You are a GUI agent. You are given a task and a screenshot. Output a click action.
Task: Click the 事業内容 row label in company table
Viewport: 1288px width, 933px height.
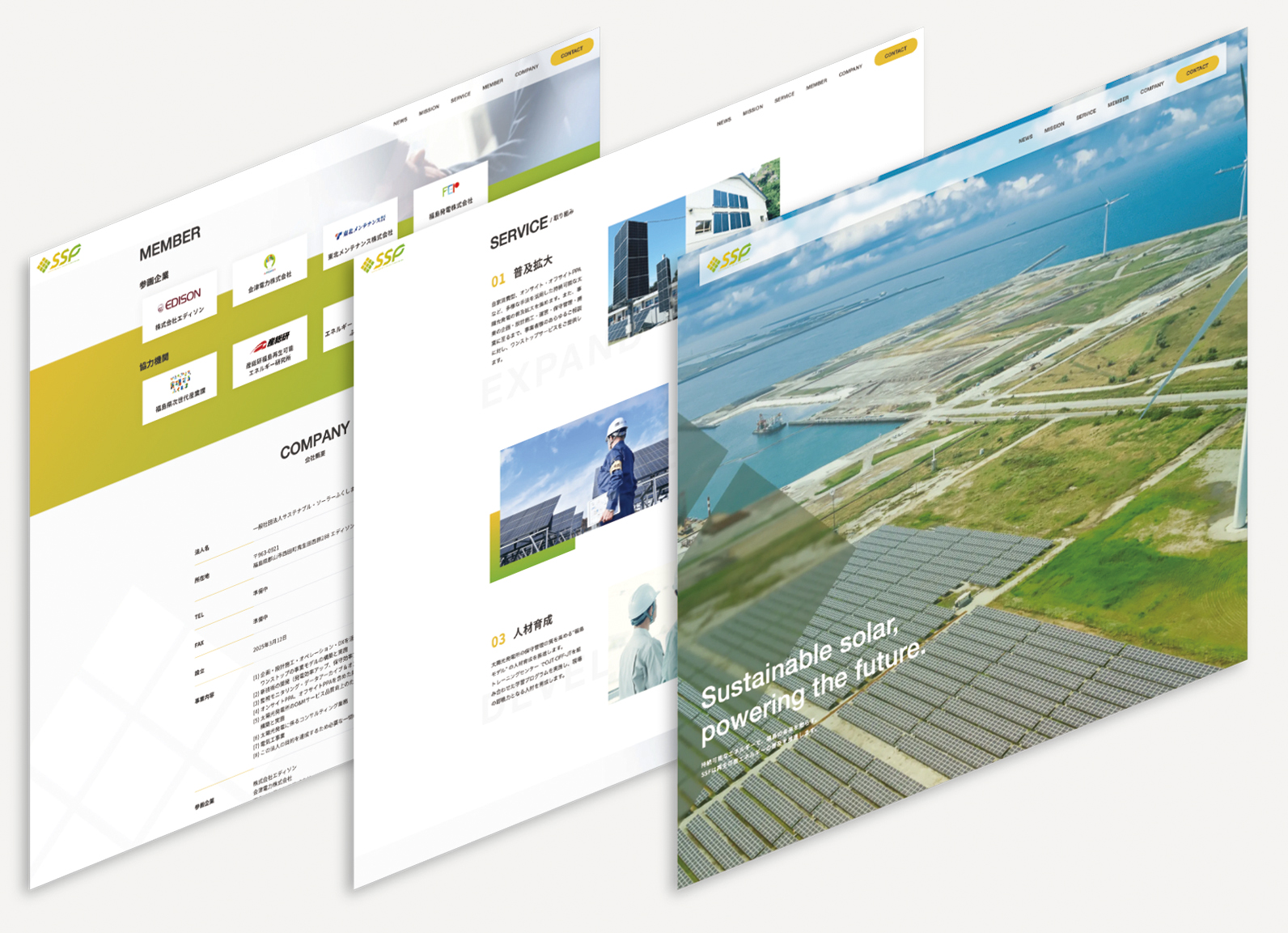coord(205,697)
